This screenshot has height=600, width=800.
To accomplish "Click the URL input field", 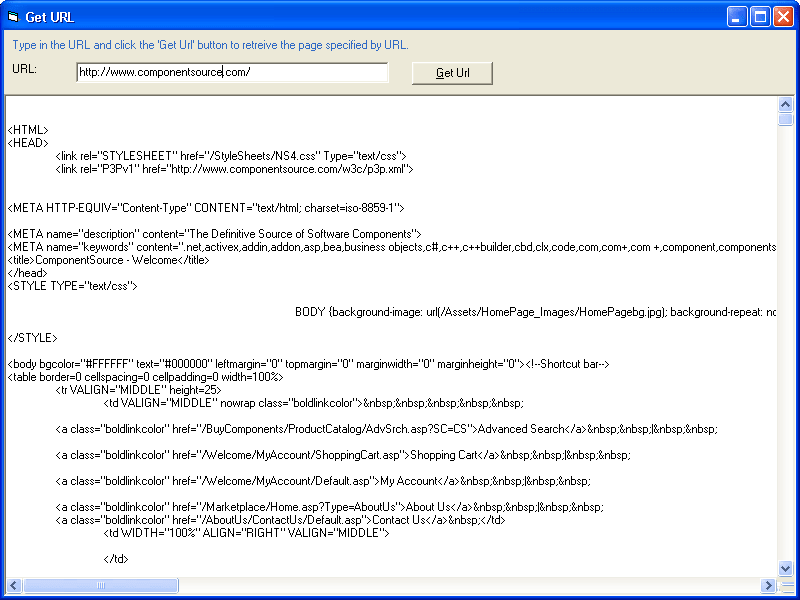I will [x=232, y=72].
